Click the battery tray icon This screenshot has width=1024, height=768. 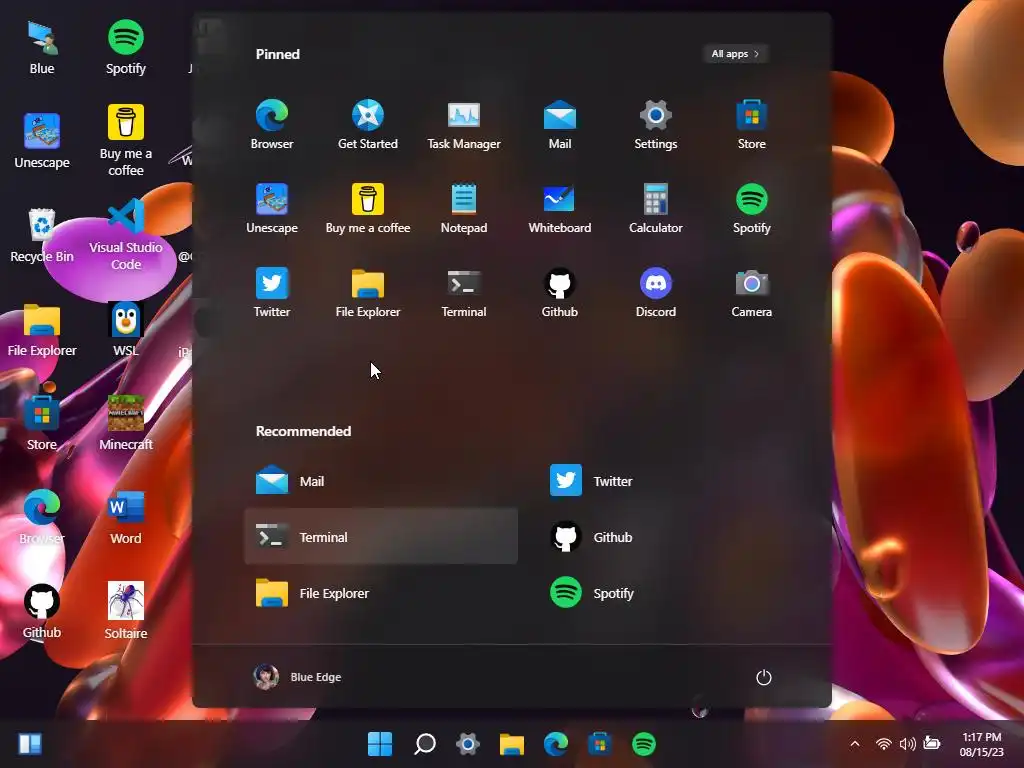[x=932, y=744]
